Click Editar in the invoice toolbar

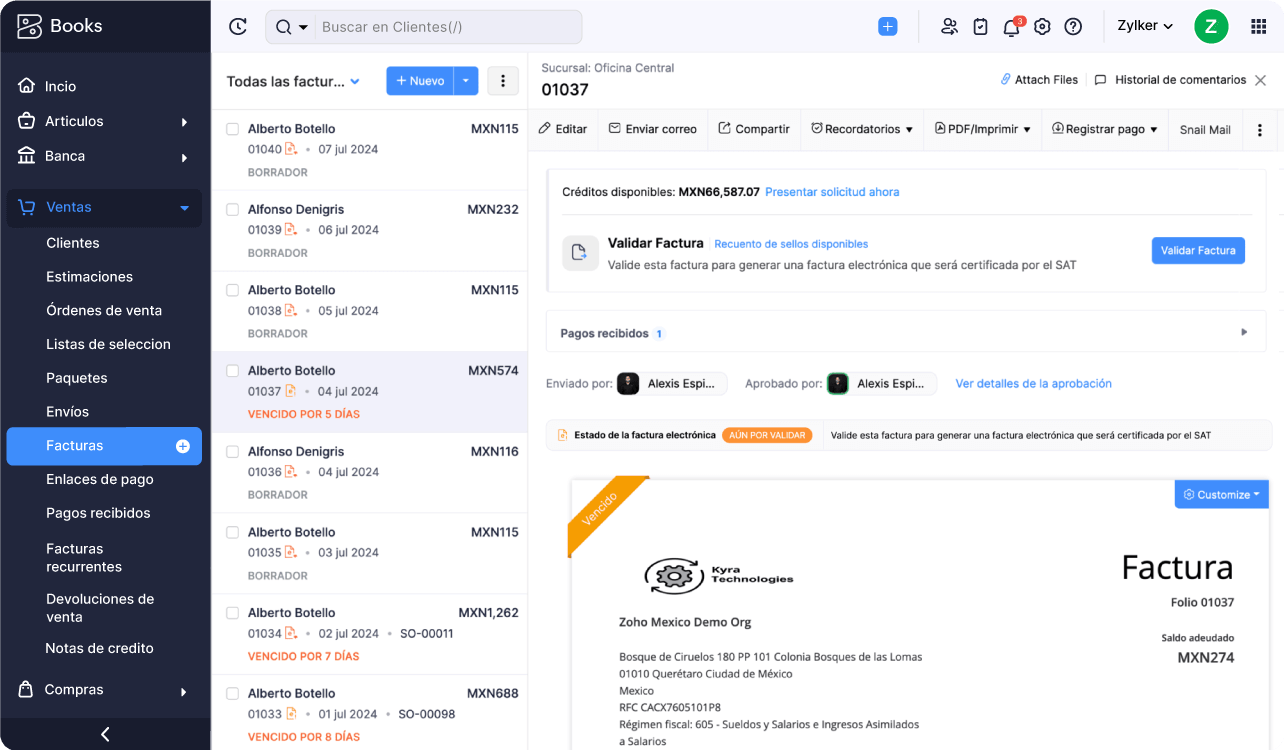[x=563, y=129]
